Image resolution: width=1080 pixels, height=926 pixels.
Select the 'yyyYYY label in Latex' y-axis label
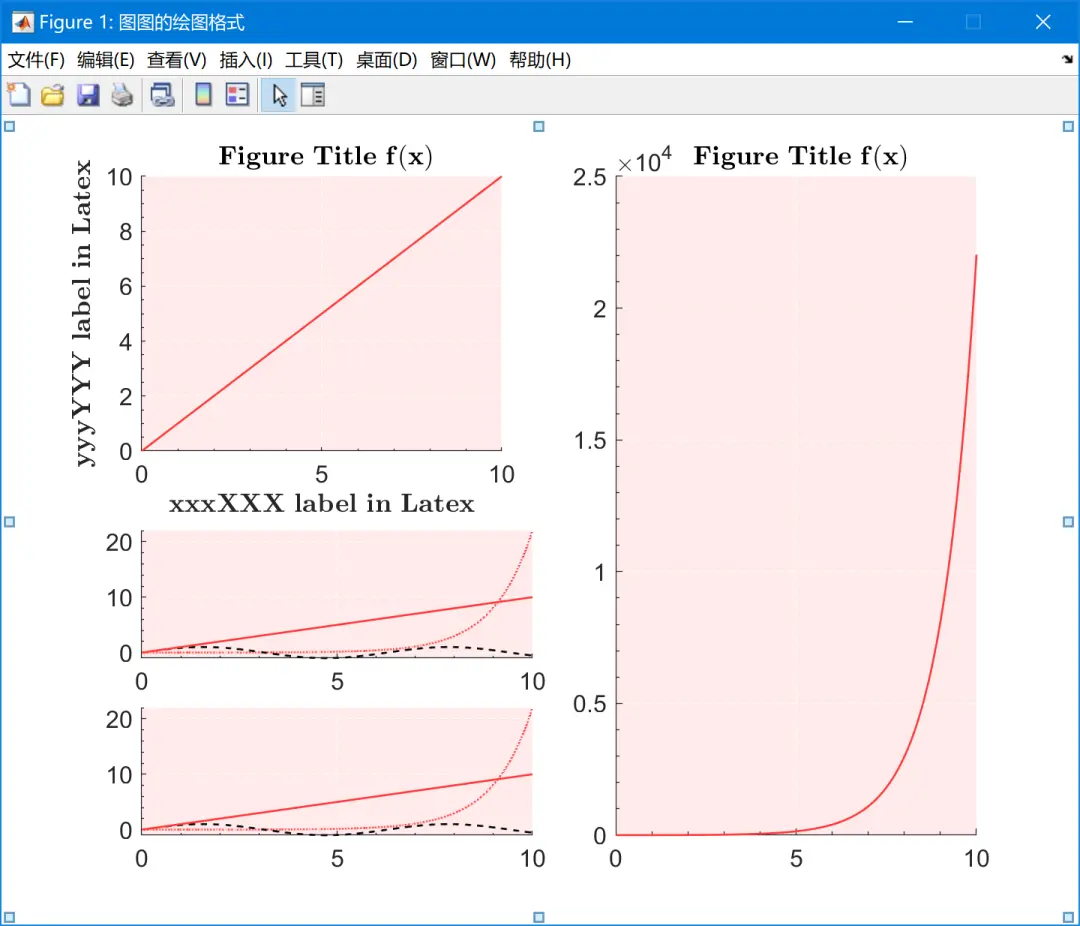click(82, 313)
